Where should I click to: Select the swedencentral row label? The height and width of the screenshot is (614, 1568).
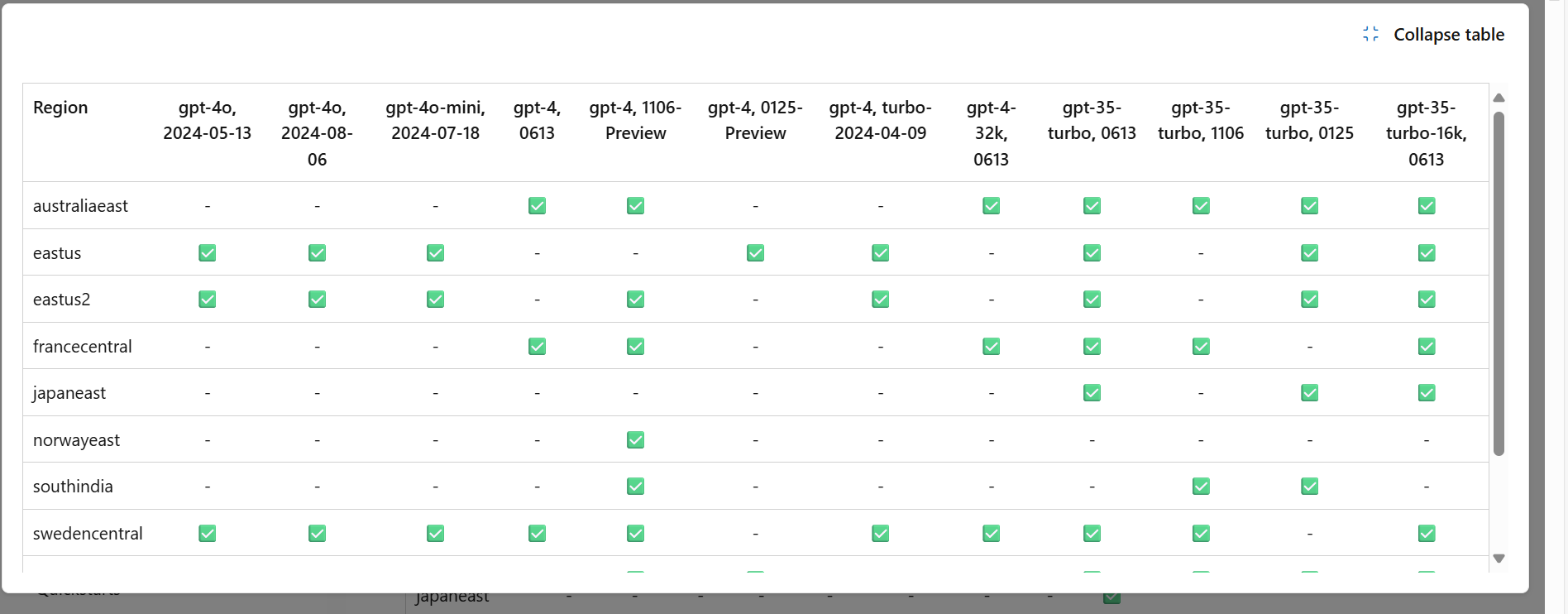coord(88,534)
